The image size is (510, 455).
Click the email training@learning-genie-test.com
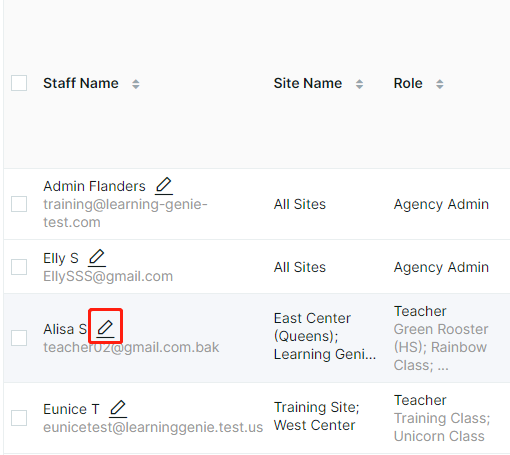click(125, 213)
